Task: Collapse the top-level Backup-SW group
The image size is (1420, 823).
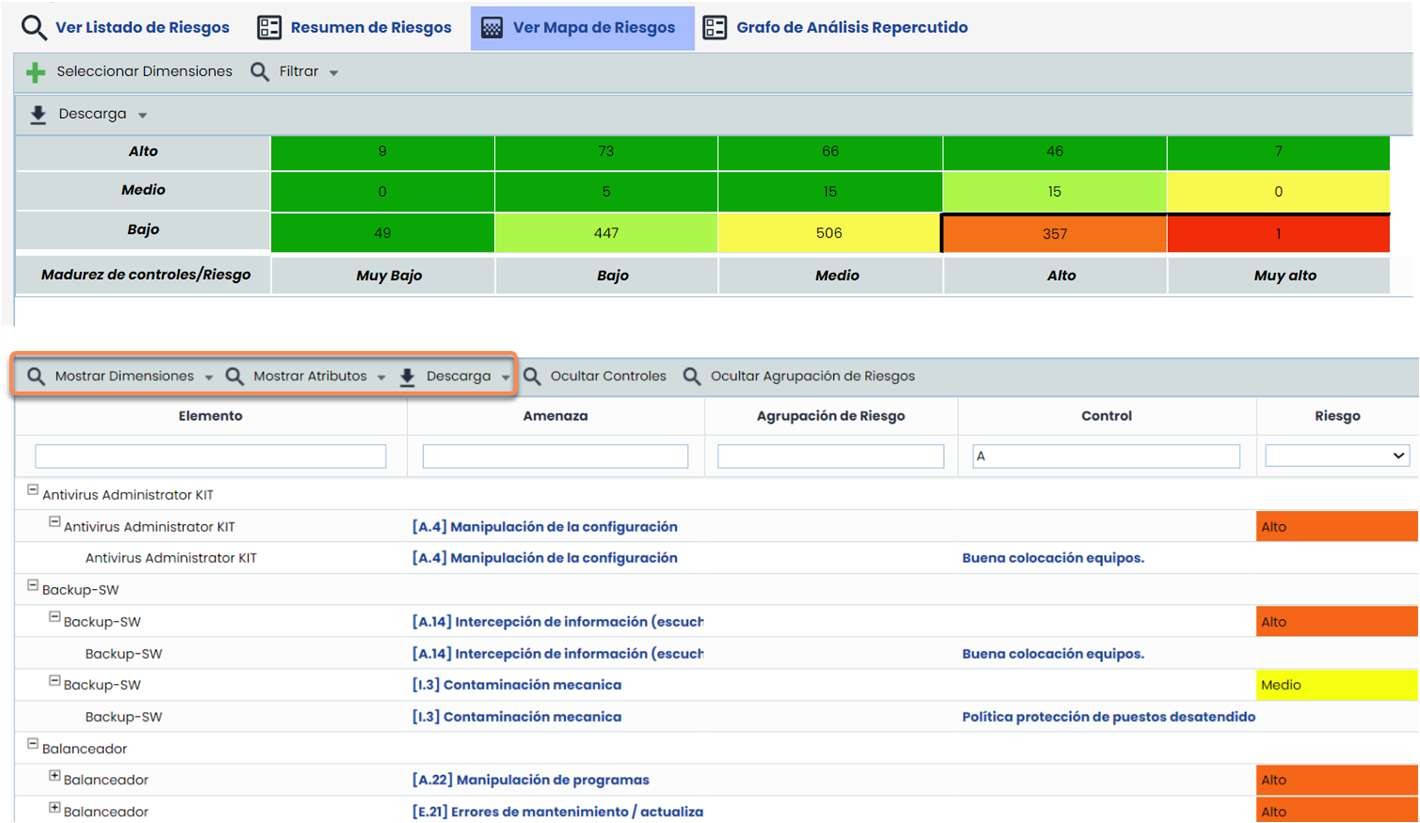Action: (x=33, y=587)
